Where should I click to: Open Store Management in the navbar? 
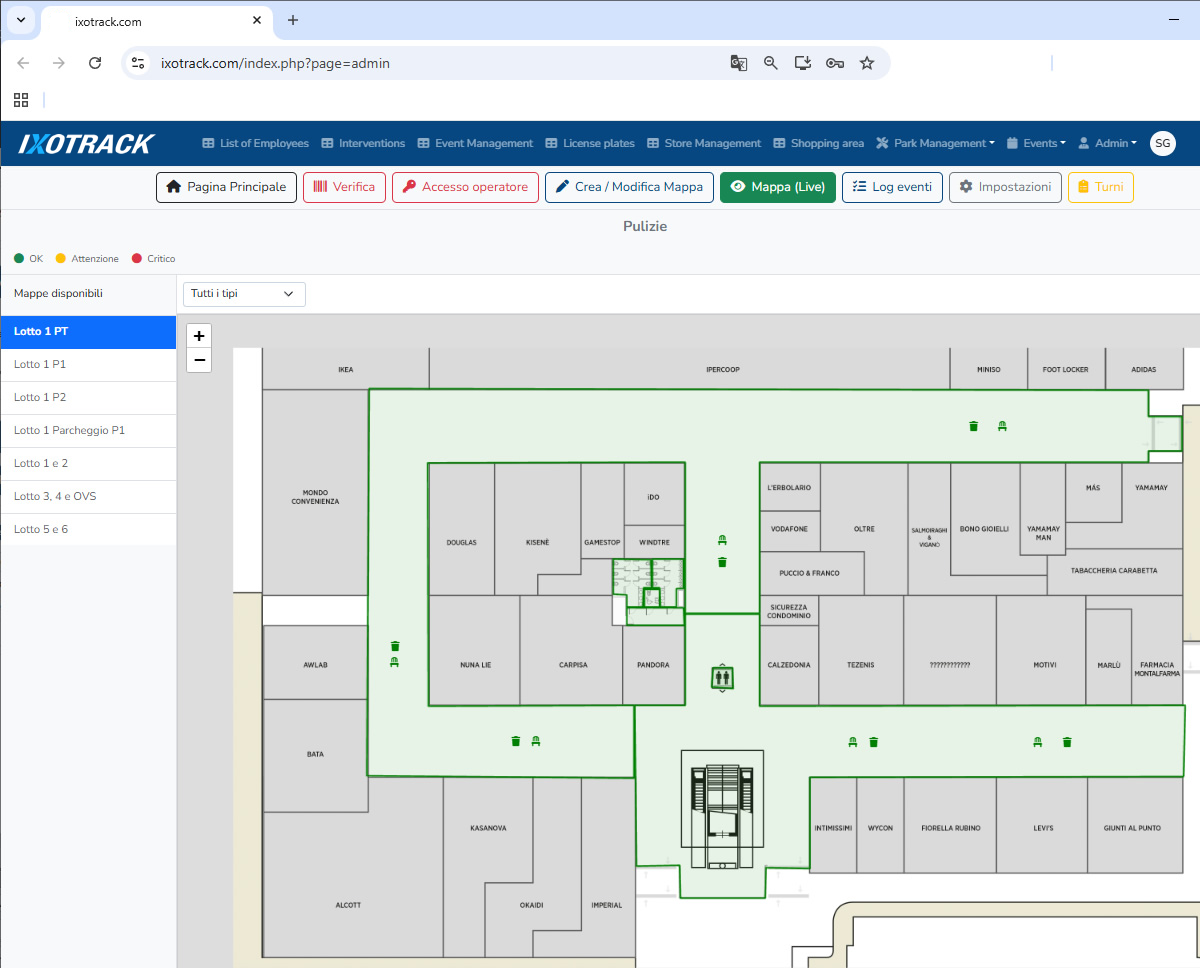pyautogui.click(x=704, y=143)
